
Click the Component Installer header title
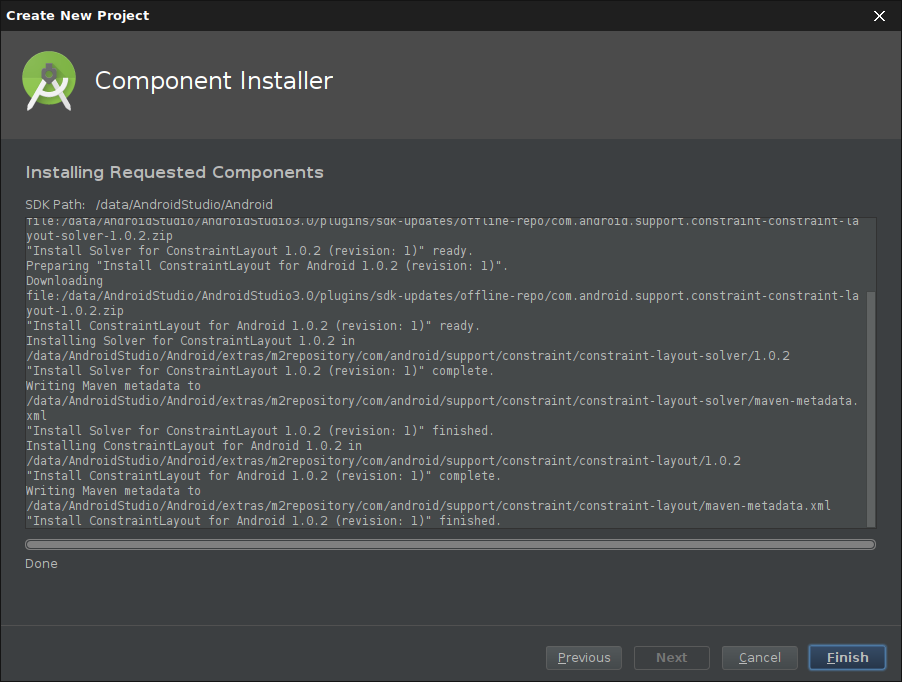click(x=213, y=81)
